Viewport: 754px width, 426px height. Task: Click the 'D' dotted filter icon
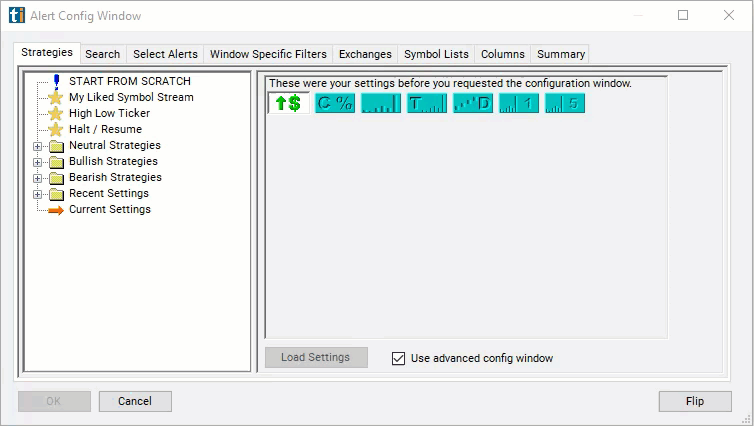click(x=473, y=103)
